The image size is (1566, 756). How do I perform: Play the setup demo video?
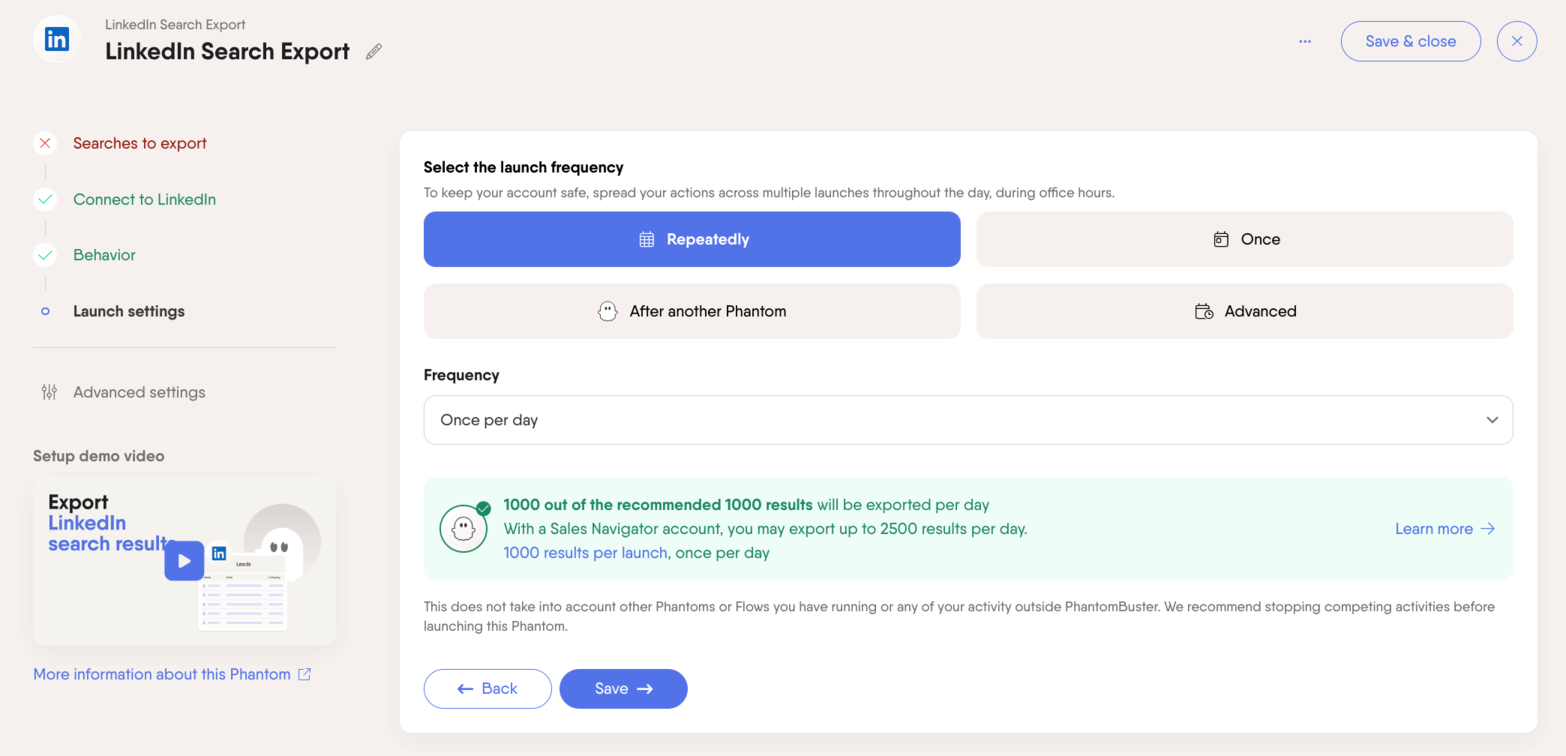tap(184, 561)
